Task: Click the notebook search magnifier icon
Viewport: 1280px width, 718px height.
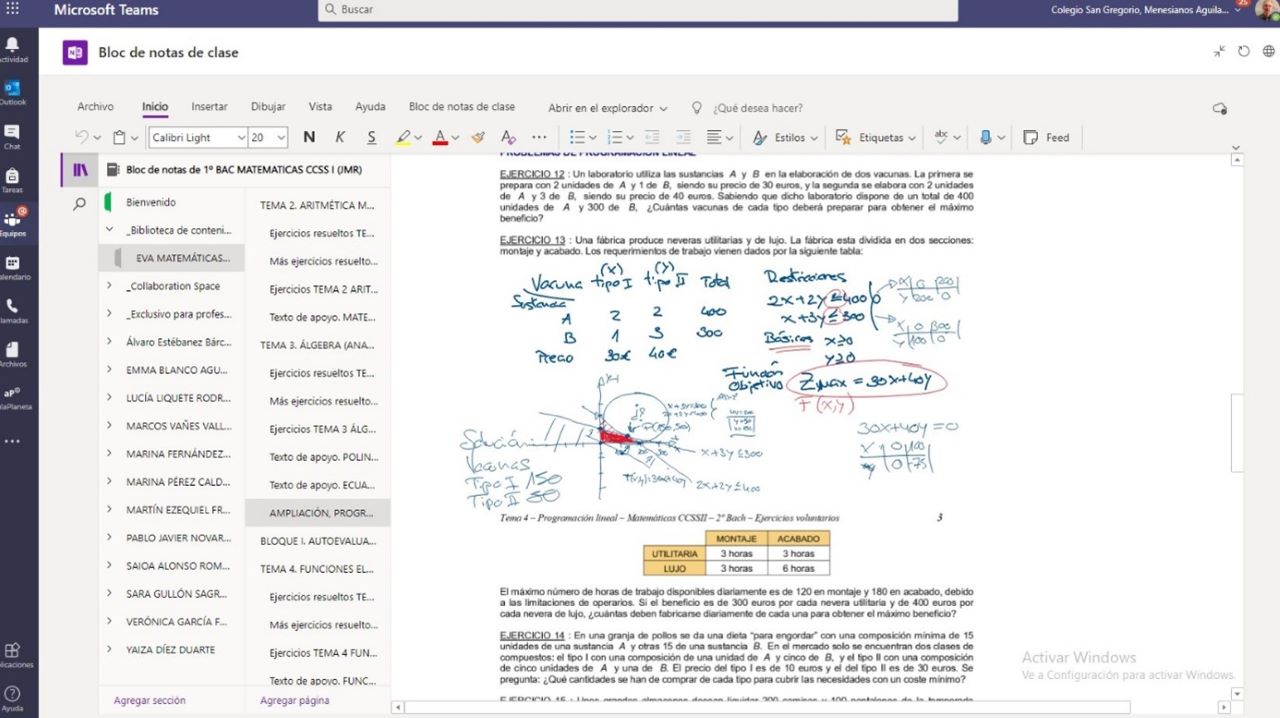Action: click(x=80, y=204)
